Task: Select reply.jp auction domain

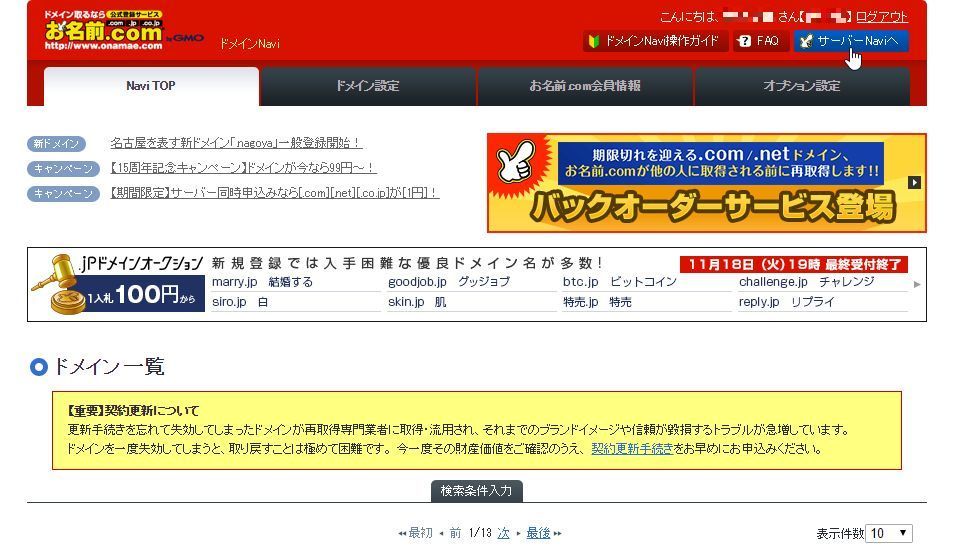Action: 786,303
